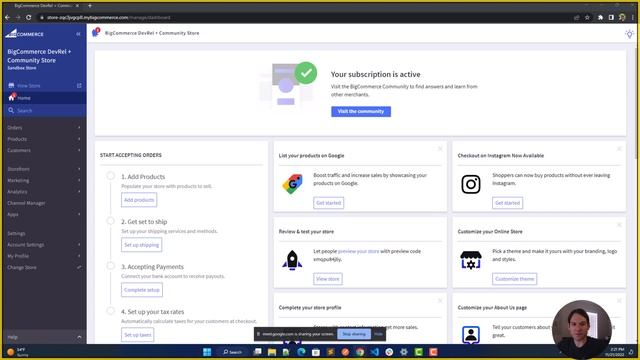Viewport: 640px width, 360px height.
Task: Expand the Help section chevron
Action: (x=79, y=337)
